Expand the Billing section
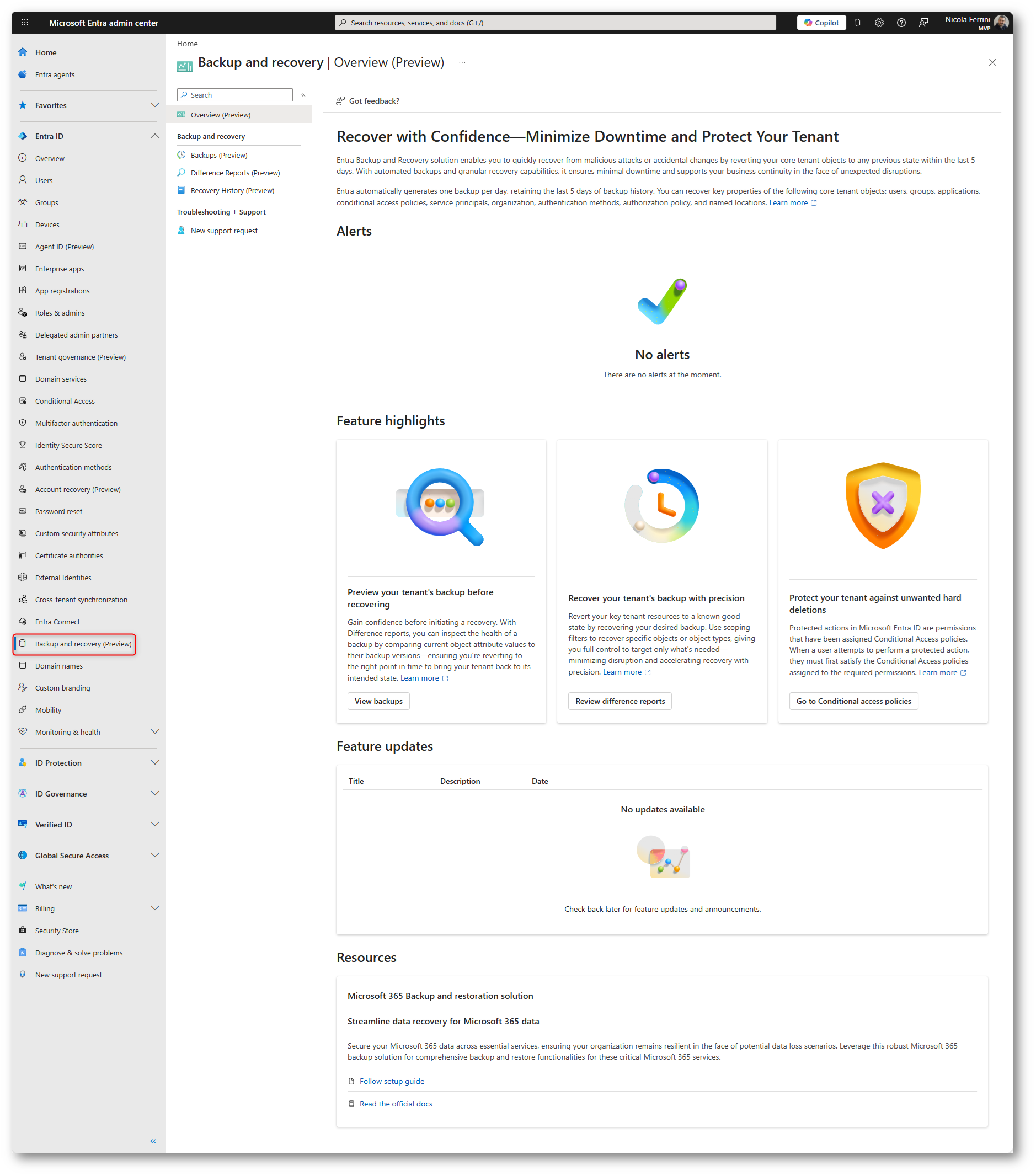The height and width of the screenshot is (1176, 1036). (155, 908)
